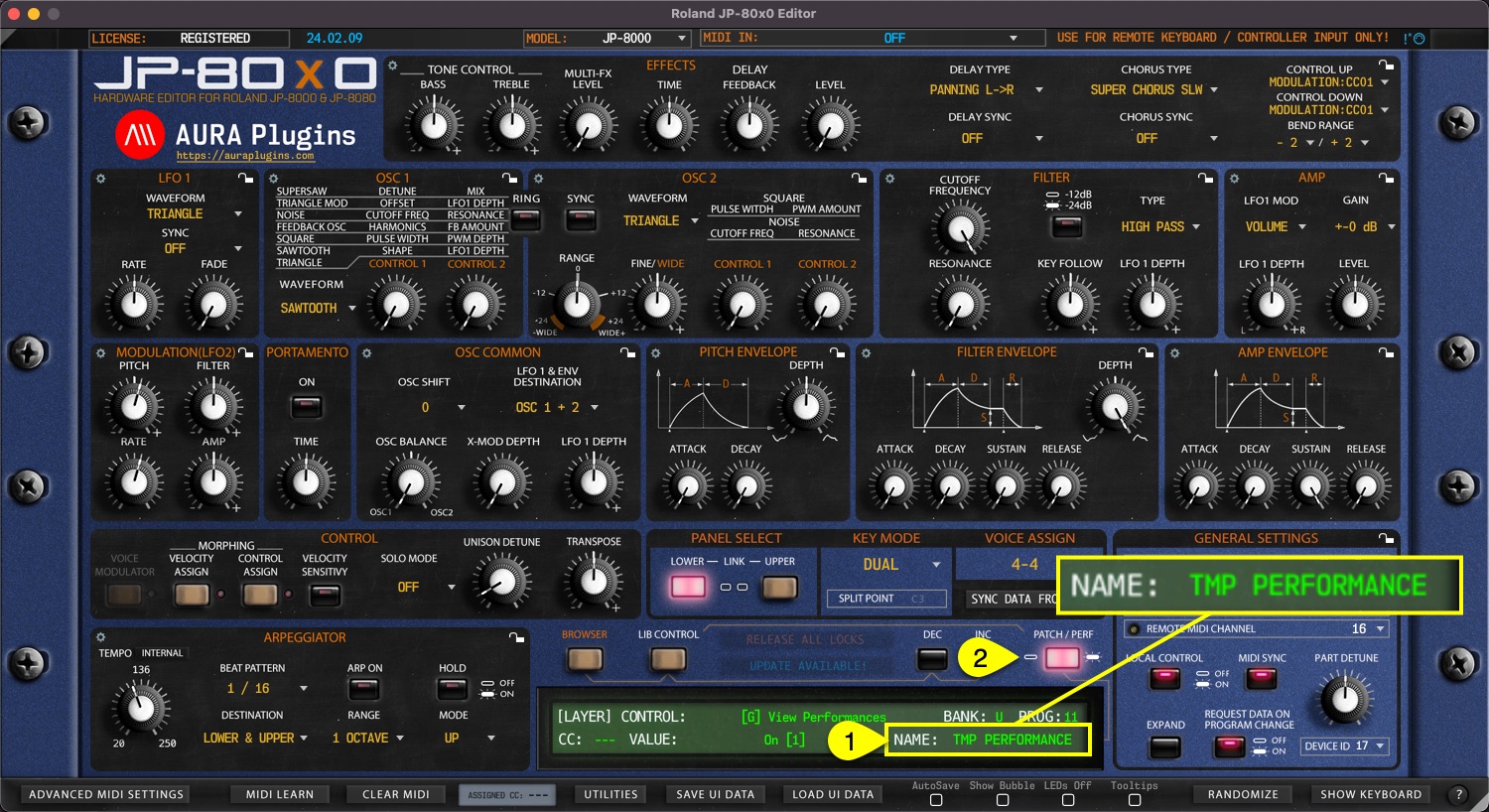Toggle the Filter section lock icon
The width and height of the screenshot is (1489, 812).
[1205, 178]
